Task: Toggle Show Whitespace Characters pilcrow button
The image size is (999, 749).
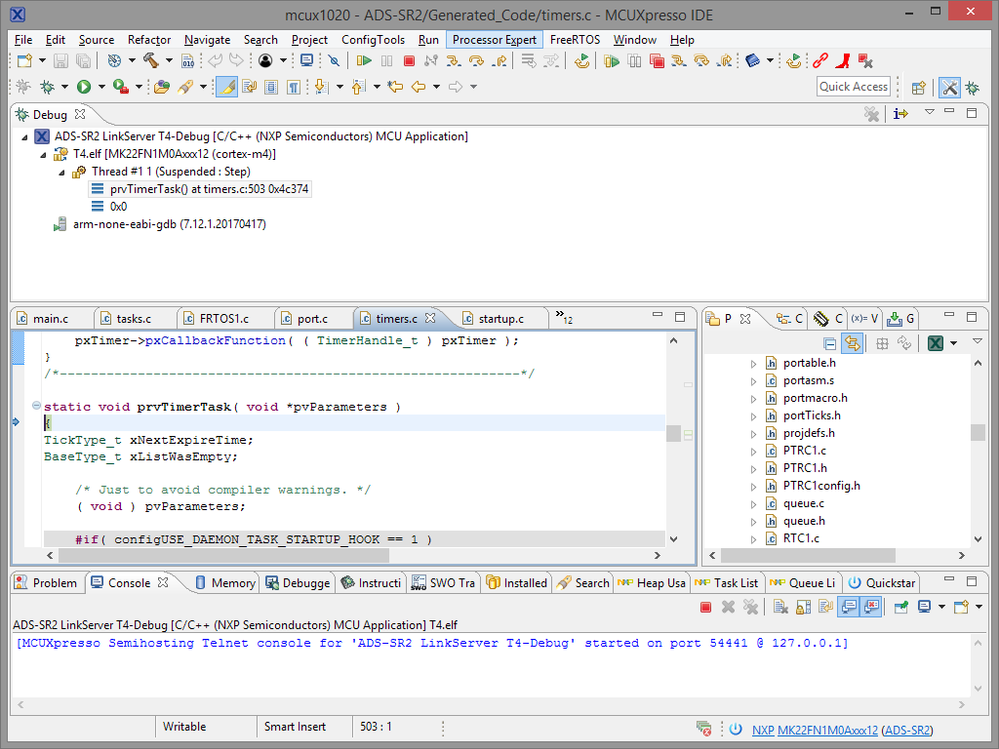Action: pos(293,87)
